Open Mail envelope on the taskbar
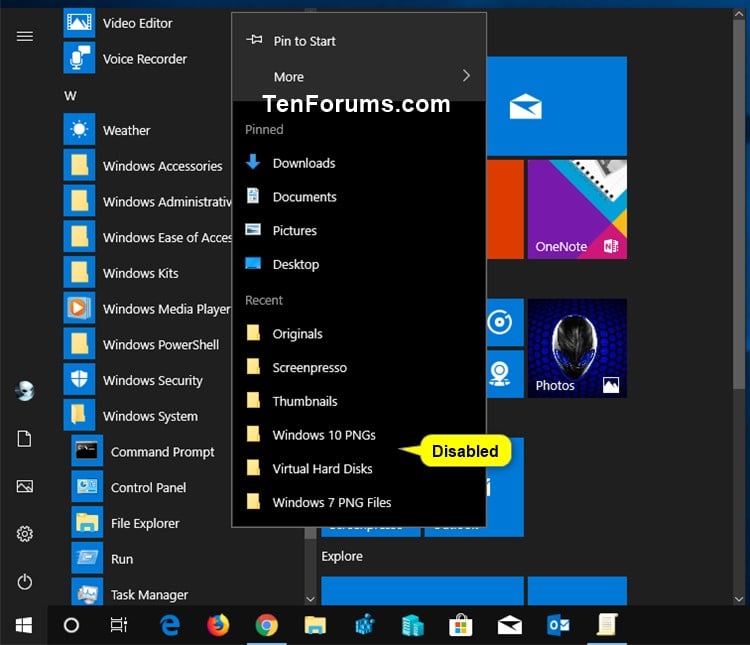This screenshot has width=750, height=645. tap(509, 625)
